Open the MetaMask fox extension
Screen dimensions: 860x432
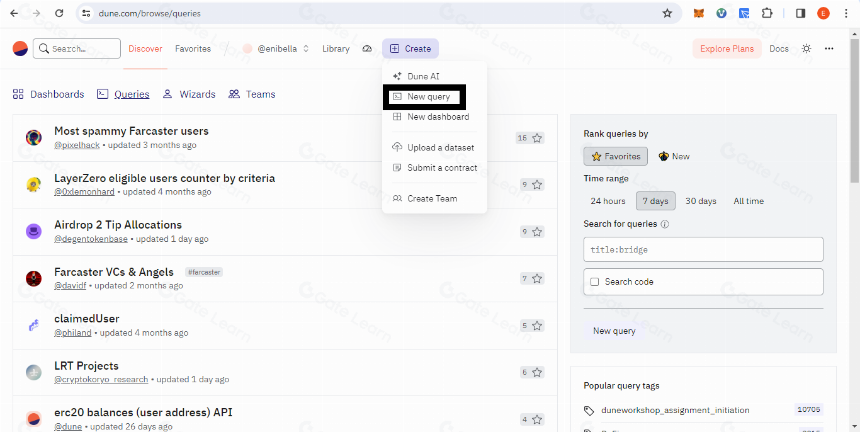[x=698, y=13]
